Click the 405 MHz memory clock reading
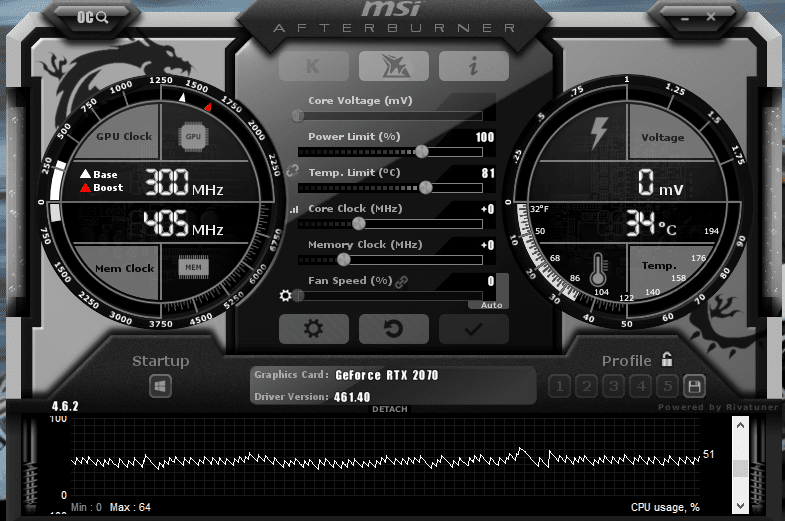Image resolution: width=785 pixels, height=521 pixels. coord(183,223)
